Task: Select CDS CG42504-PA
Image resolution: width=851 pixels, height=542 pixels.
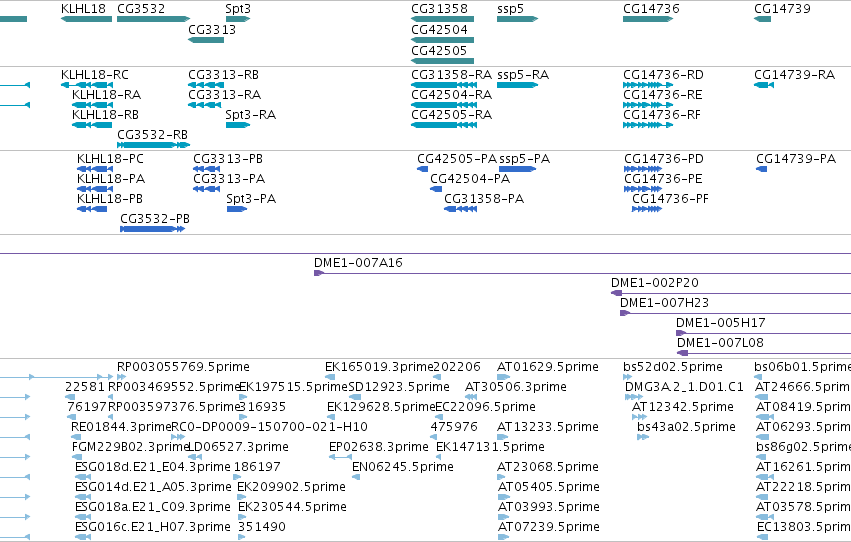Action: (x=436, y=189)
